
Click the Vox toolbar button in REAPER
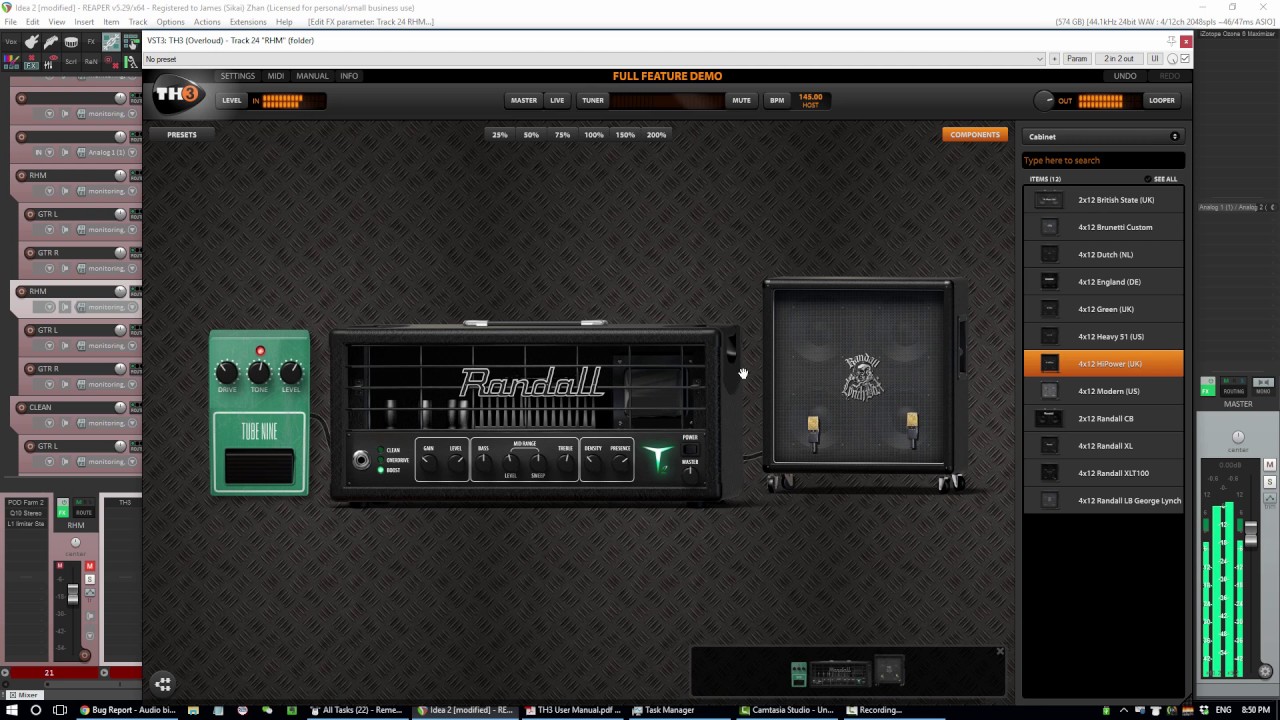(11, 42)
